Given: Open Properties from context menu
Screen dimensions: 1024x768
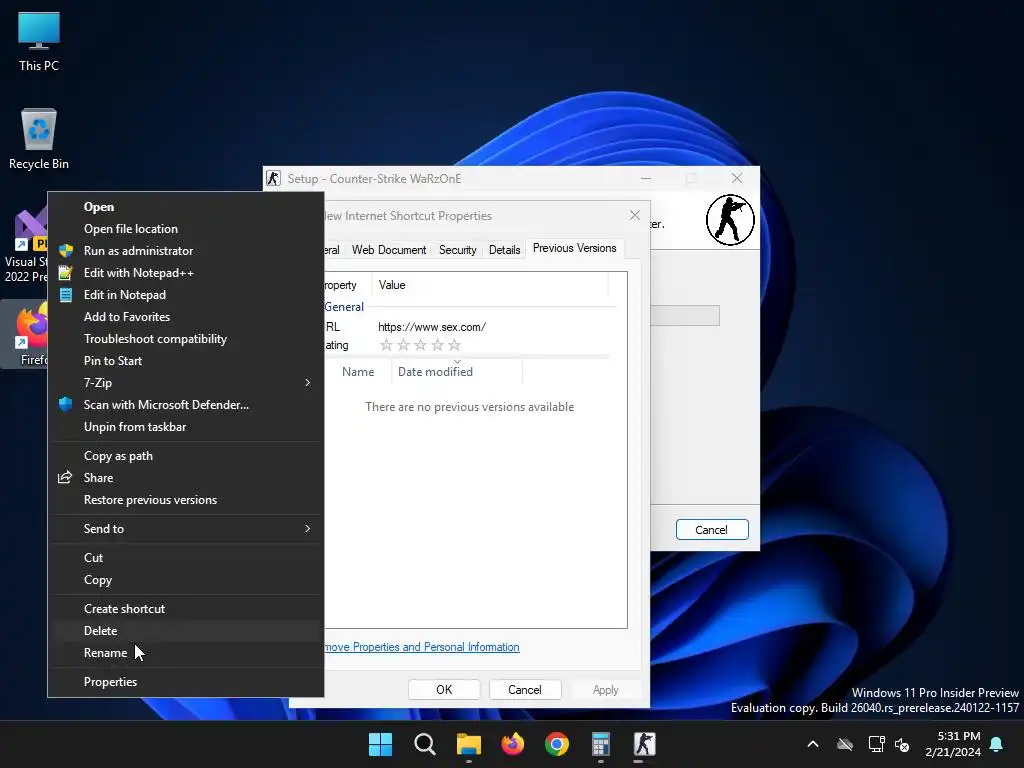Looking at the screenshot, I should coord(185,682).
